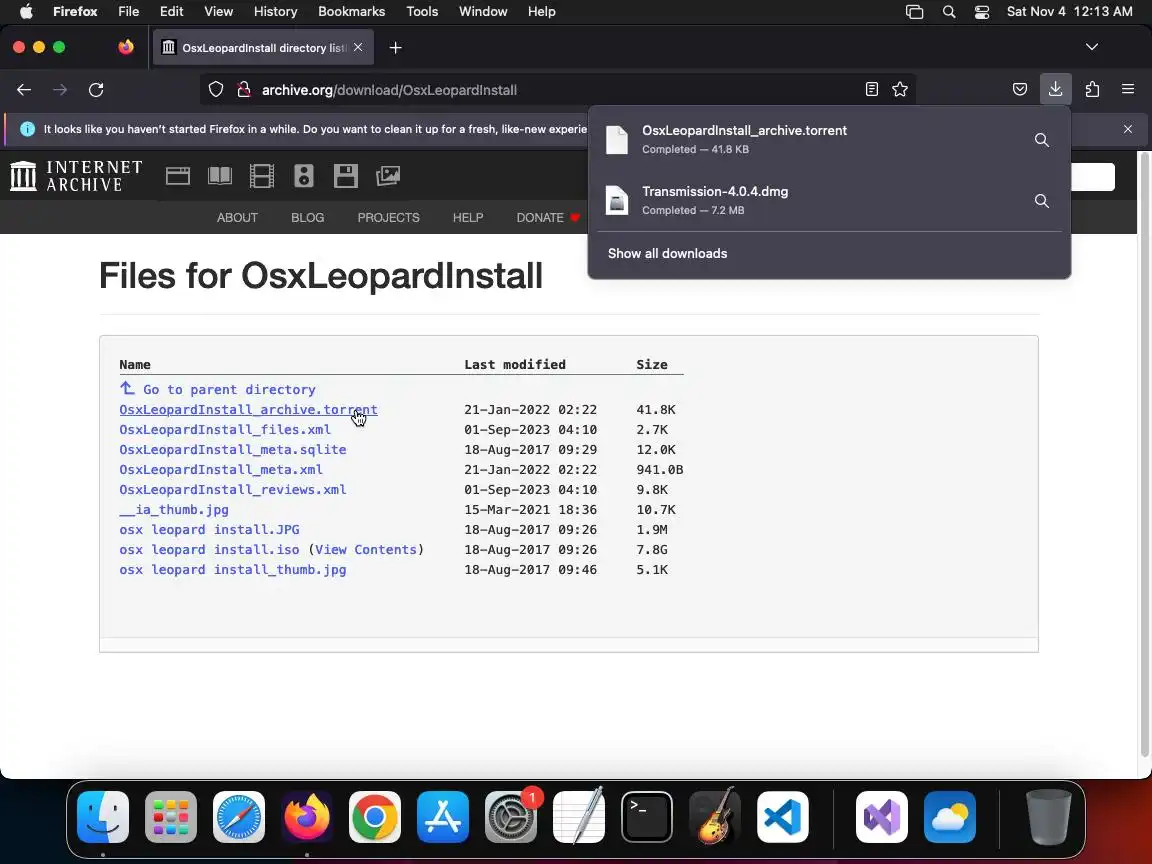
Task: Open Internet Archive images icon
Action: [388, 176]
